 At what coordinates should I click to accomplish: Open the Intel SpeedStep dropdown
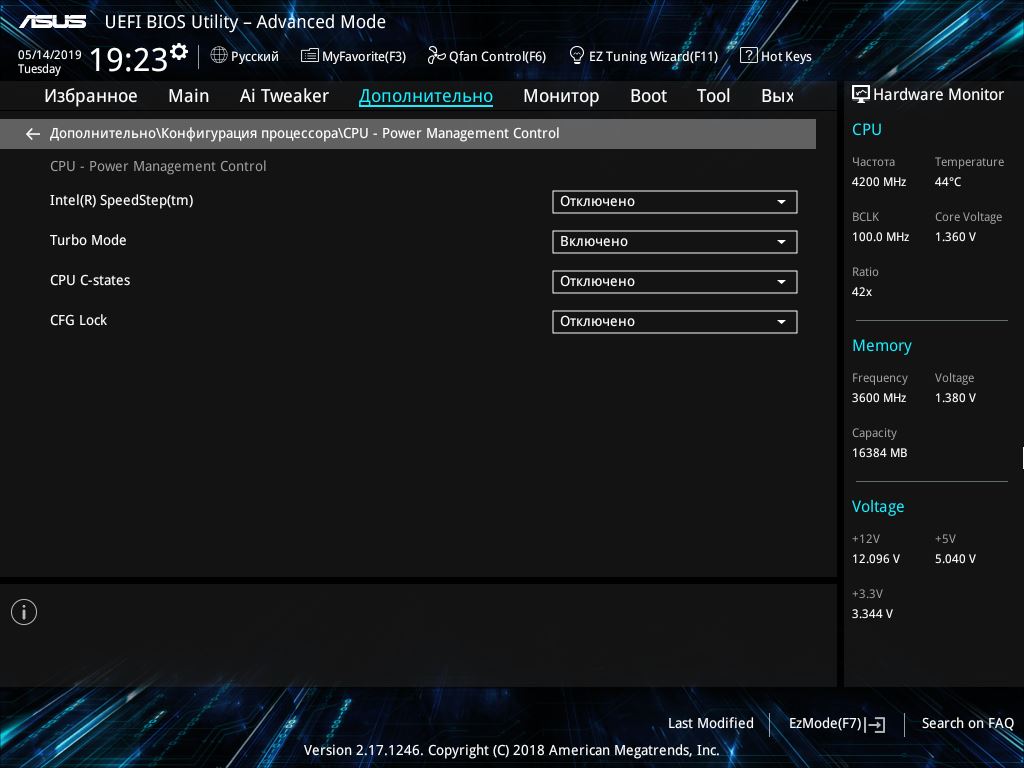[x=675, y=202]
